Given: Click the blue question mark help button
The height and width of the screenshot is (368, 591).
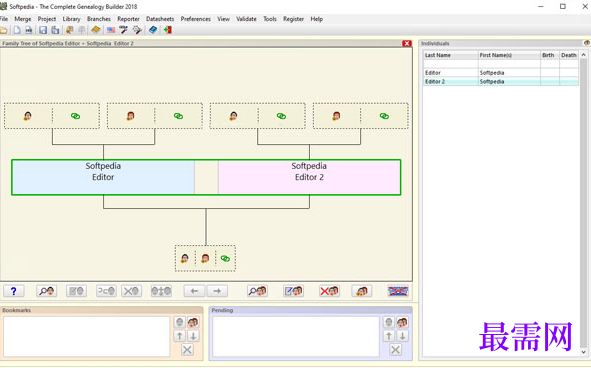Looking at the screenshot, I should click(14, 291).
